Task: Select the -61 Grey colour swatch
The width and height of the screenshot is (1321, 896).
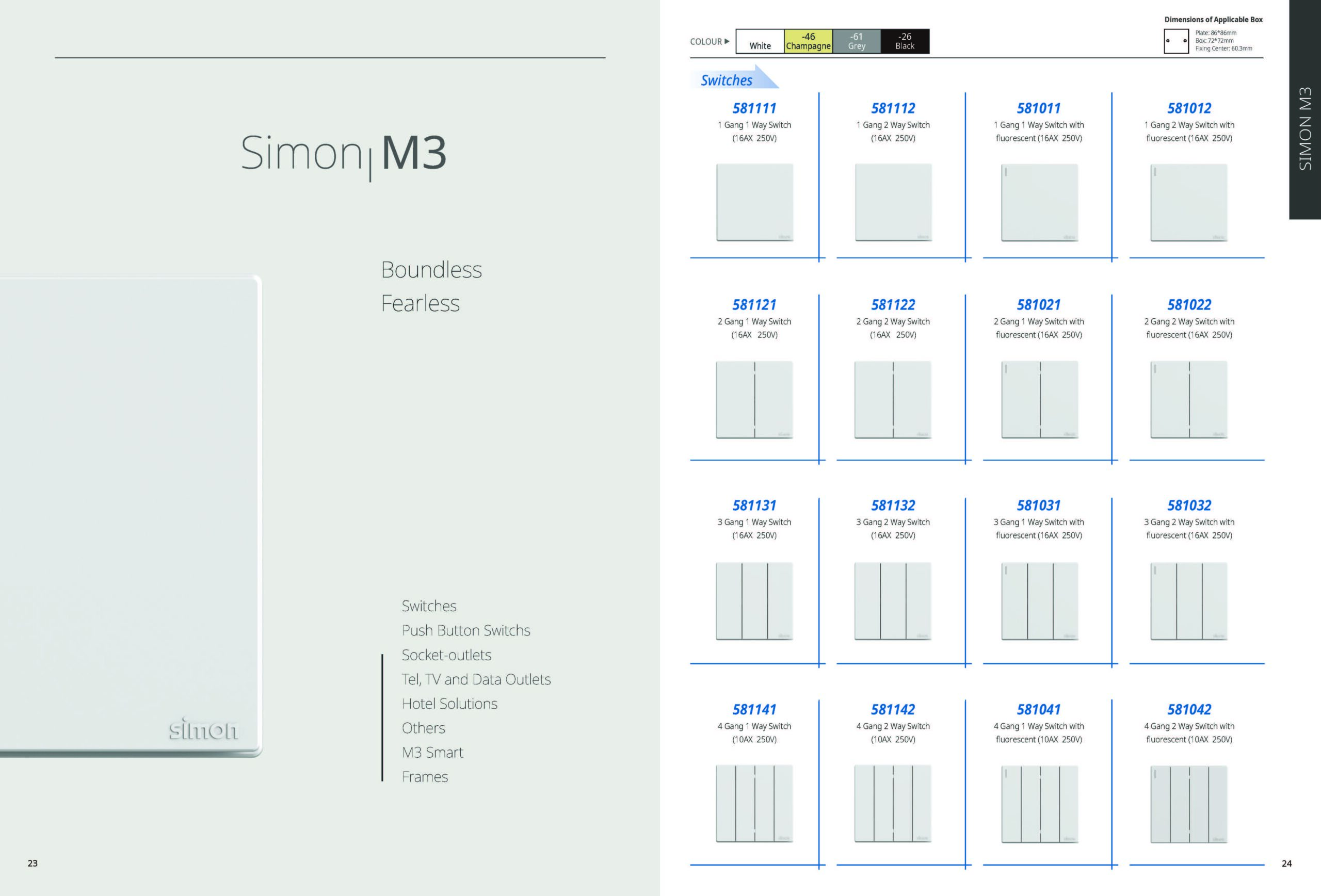Action: pyautogui.click(x=857, y=41)
